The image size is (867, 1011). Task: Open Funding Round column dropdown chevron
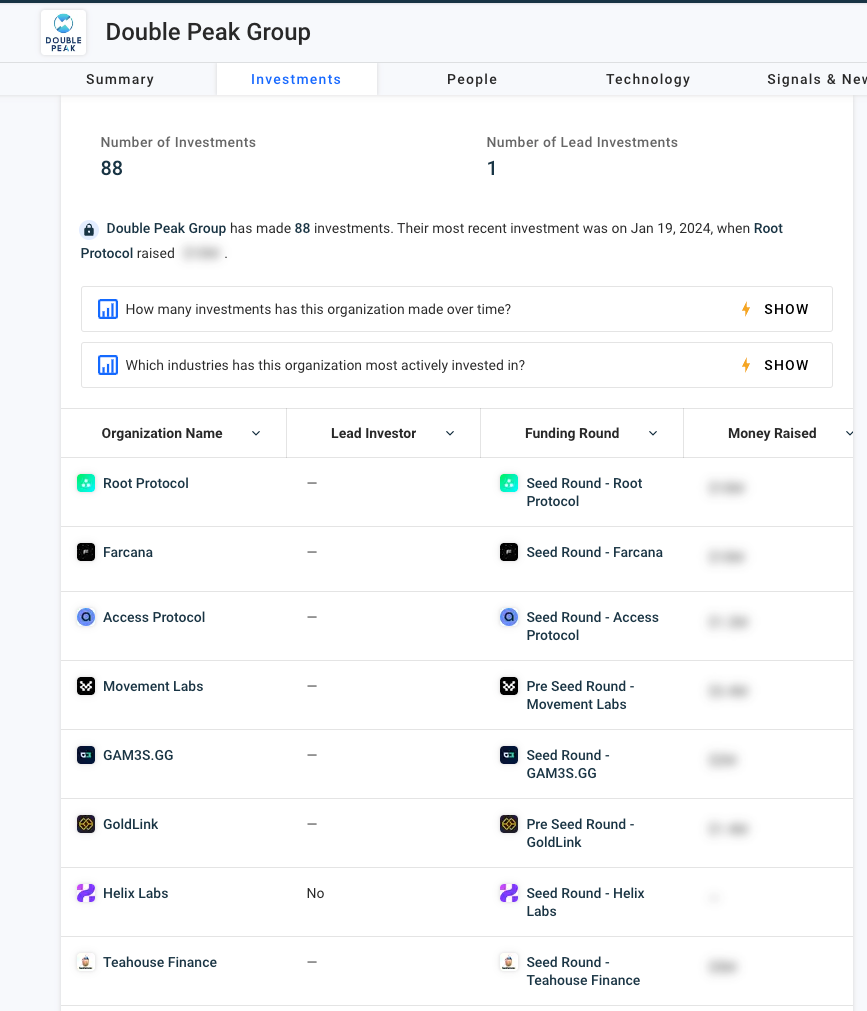coord(653,433)
